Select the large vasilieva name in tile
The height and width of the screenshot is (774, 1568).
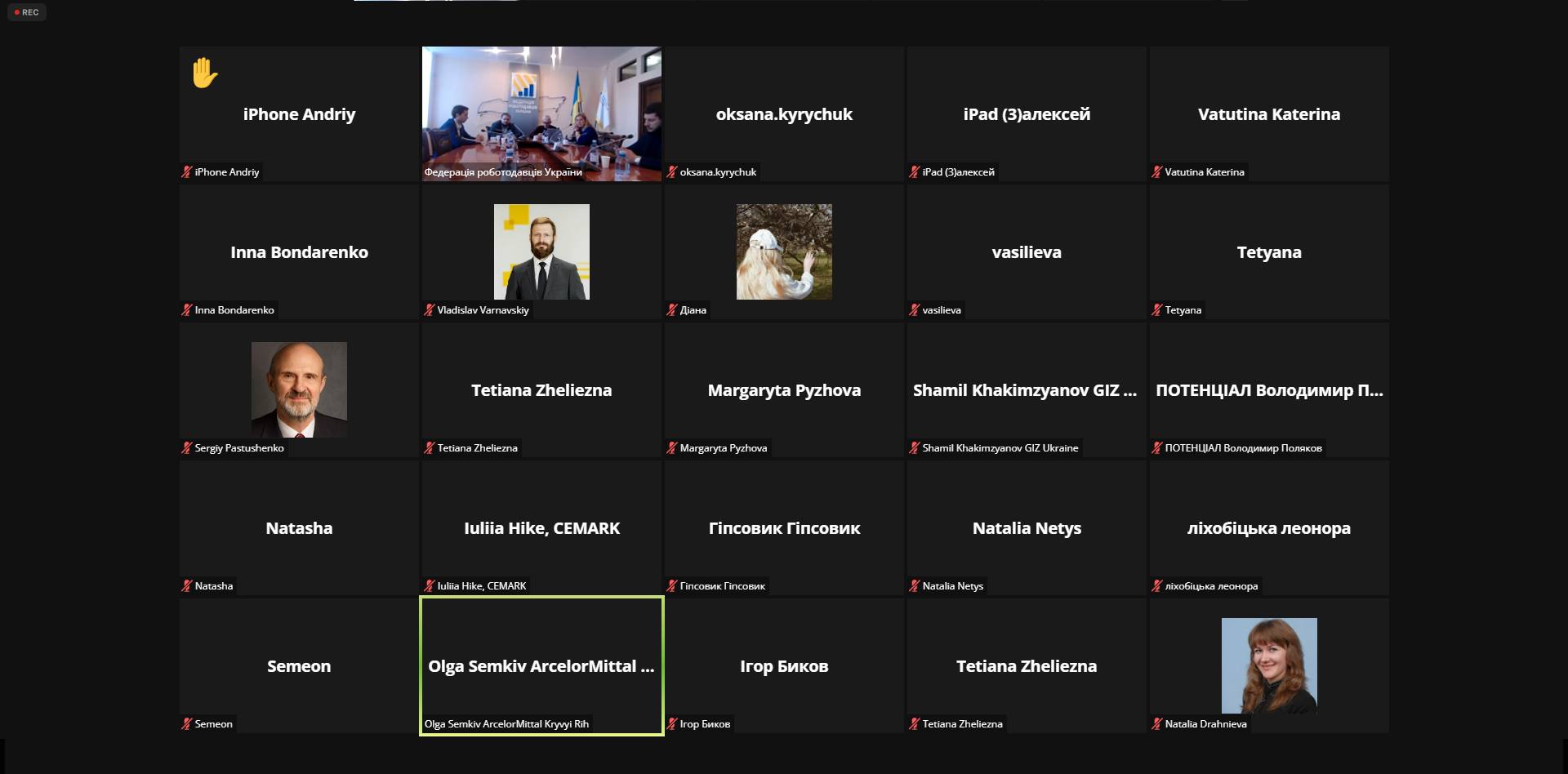pyautogui.click(x=1027, y=252)
